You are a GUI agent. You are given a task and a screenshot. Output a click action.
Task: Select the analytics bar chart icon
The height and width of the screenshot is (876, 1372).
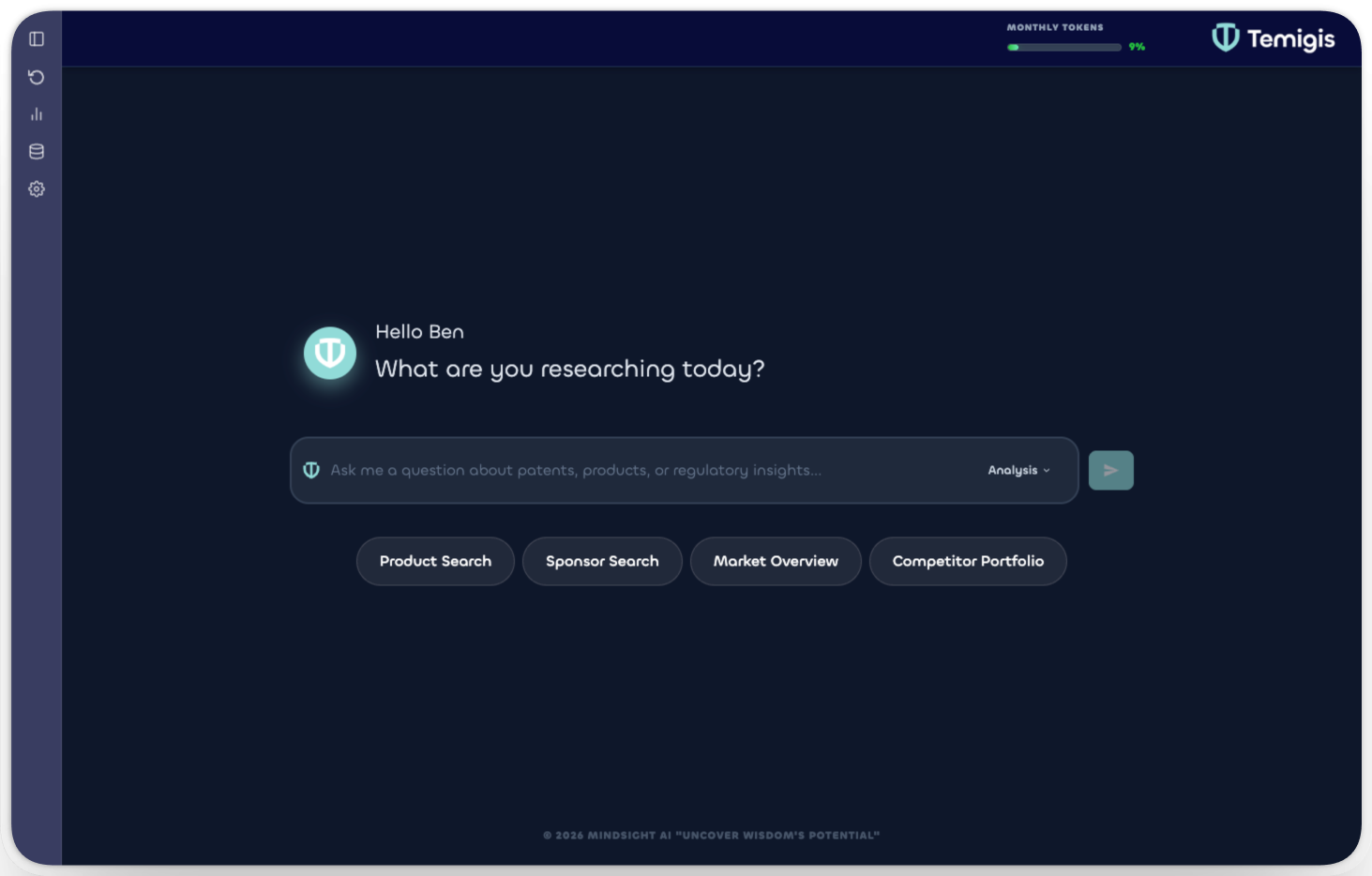pyautogui.click(x=37, y=113)
